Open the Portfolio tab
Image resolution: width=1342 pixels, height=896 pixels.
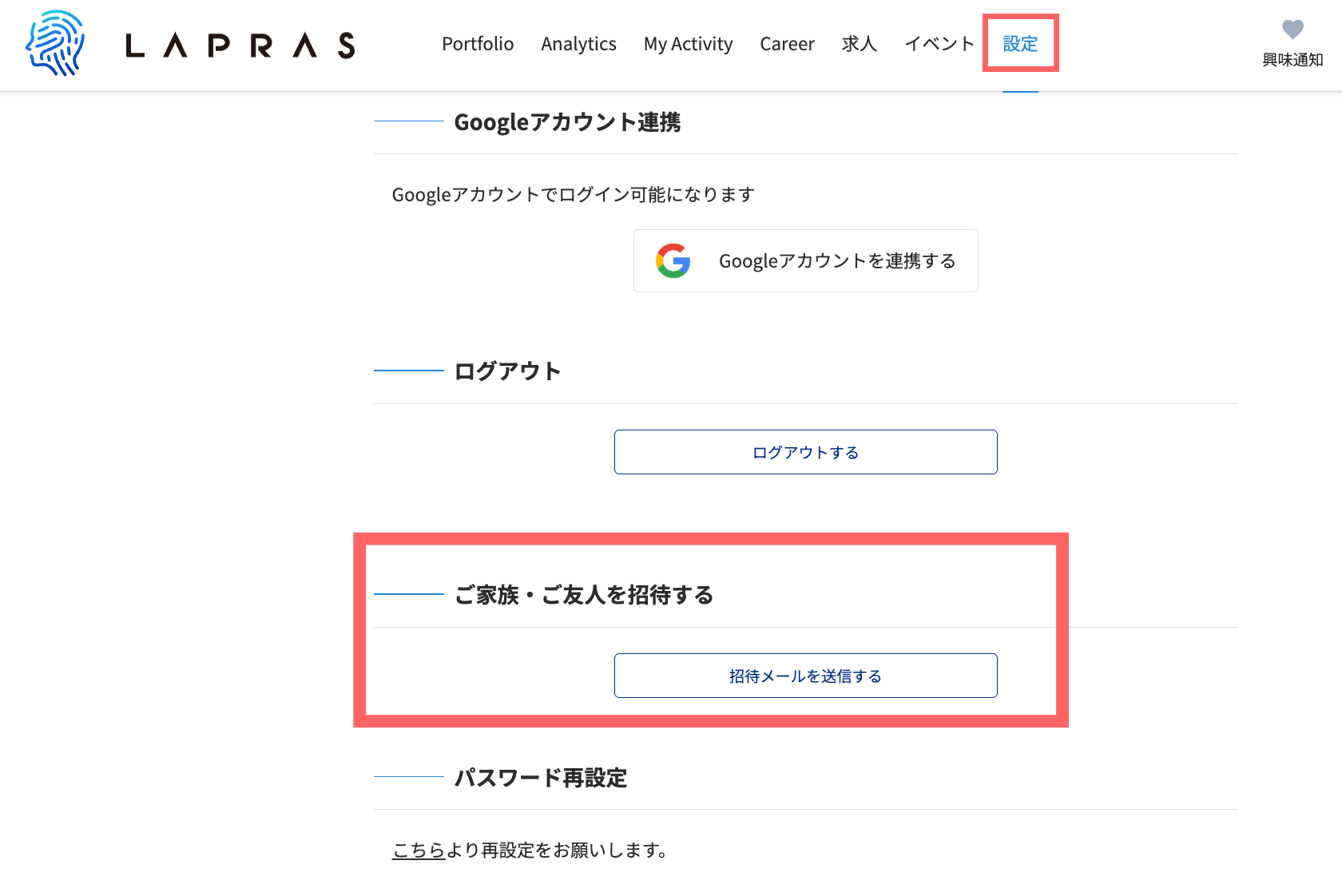[x=478, y=44]
